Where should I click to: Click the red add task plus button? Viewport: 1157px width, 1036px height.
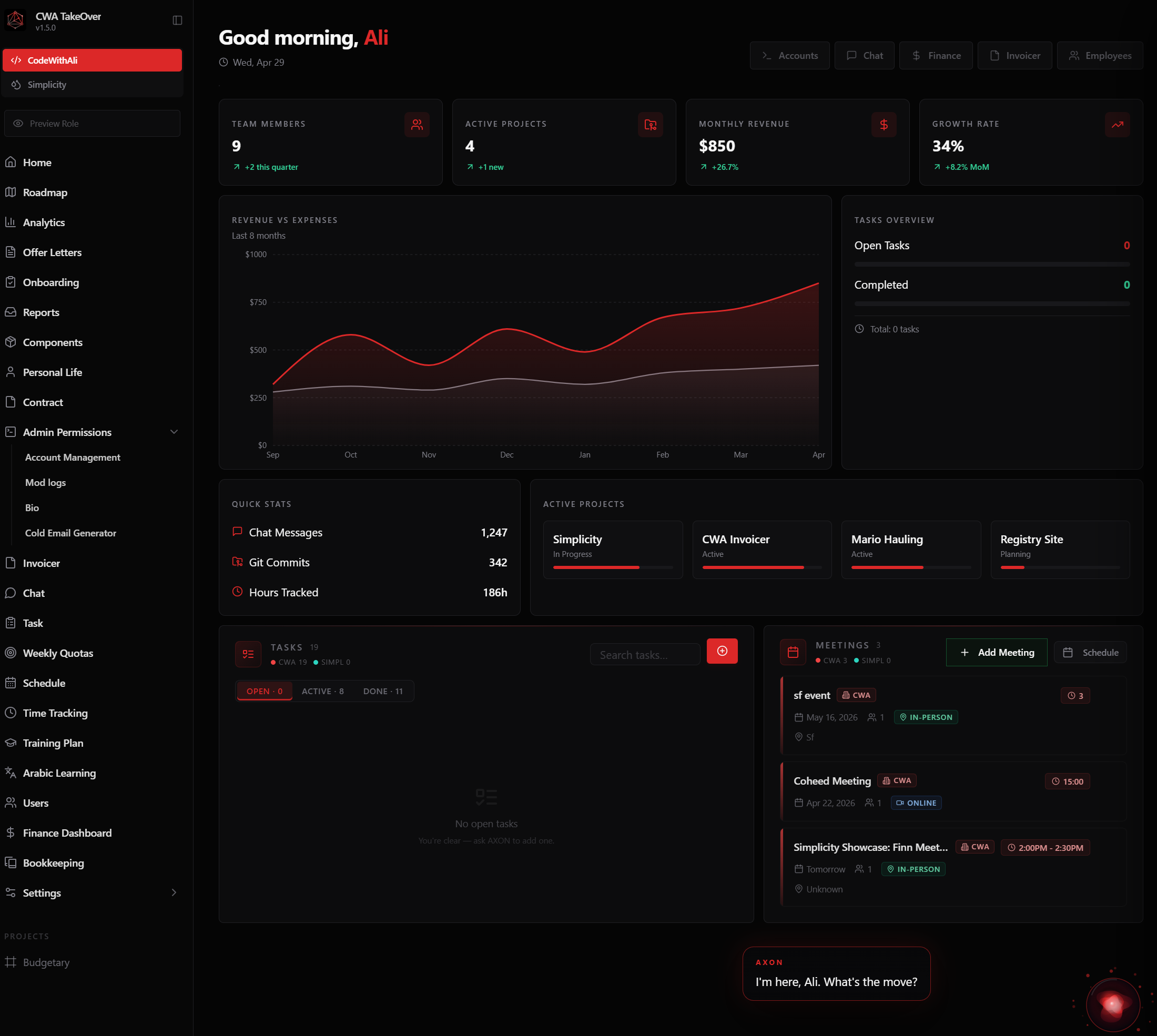(x=722, y=651)
